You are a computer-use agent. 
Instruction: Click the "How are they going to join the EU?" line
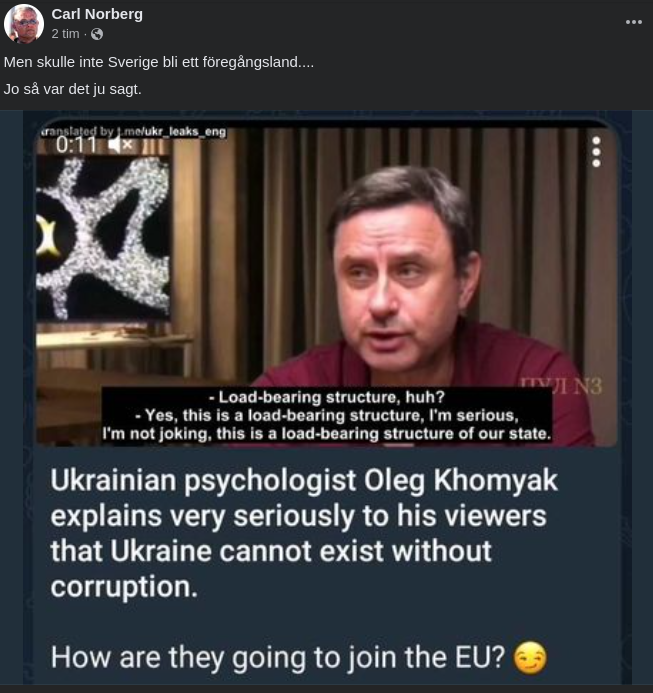pyautogui.click(x=278, y=657)
